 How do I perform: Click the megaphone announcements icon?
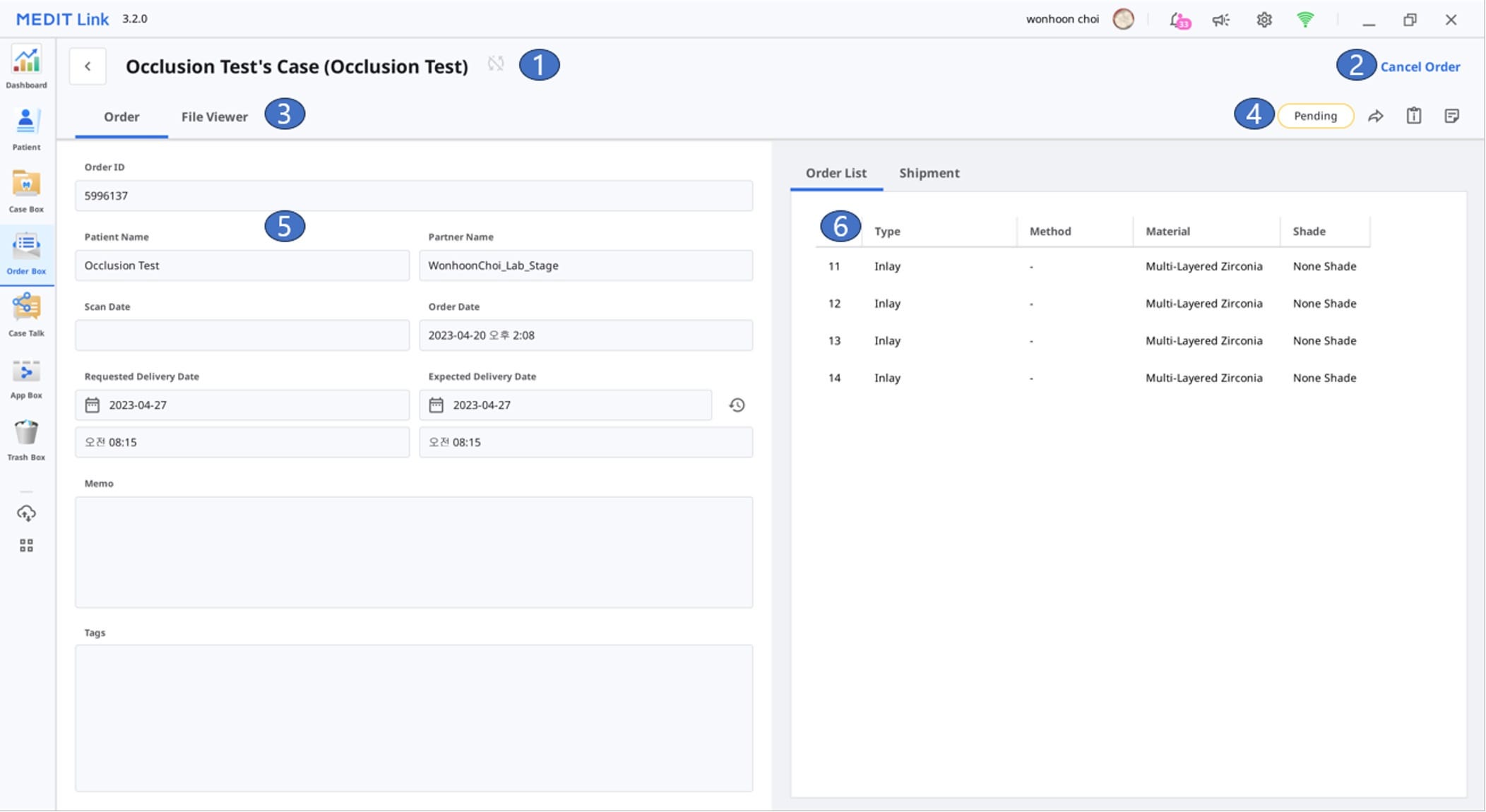[x=1220, y=20]
